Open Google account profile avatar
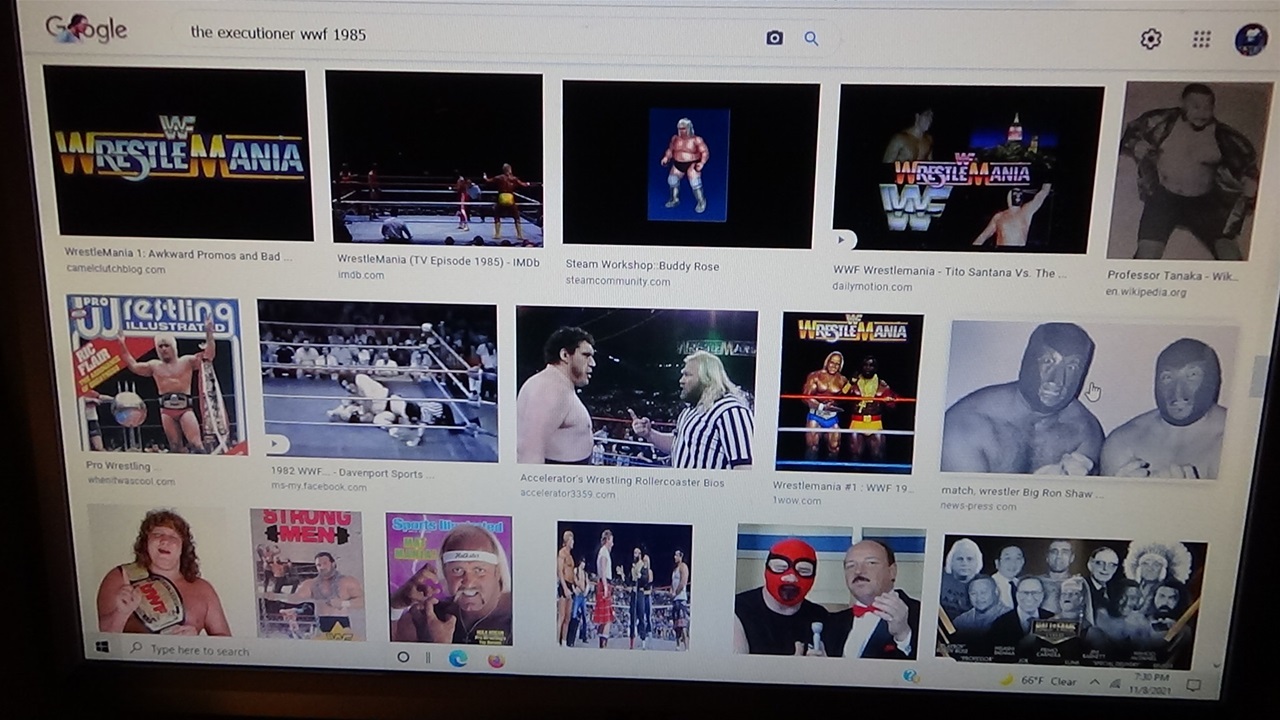Screen dimensions: 1280x720 click(1251, 39)
